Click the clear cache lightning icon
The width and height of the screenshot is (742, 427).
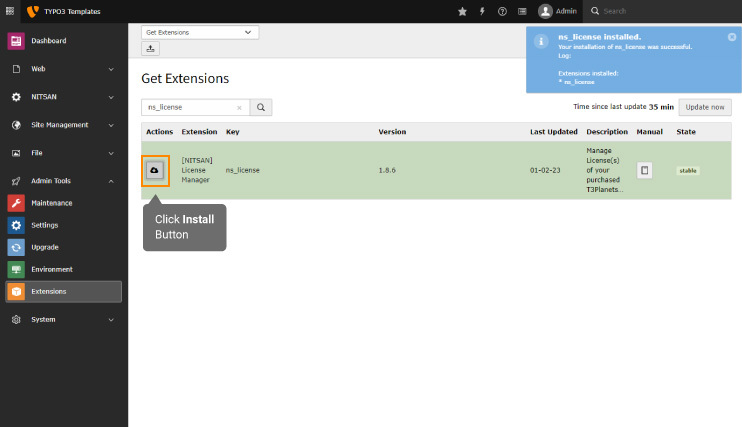click(482, 11)
